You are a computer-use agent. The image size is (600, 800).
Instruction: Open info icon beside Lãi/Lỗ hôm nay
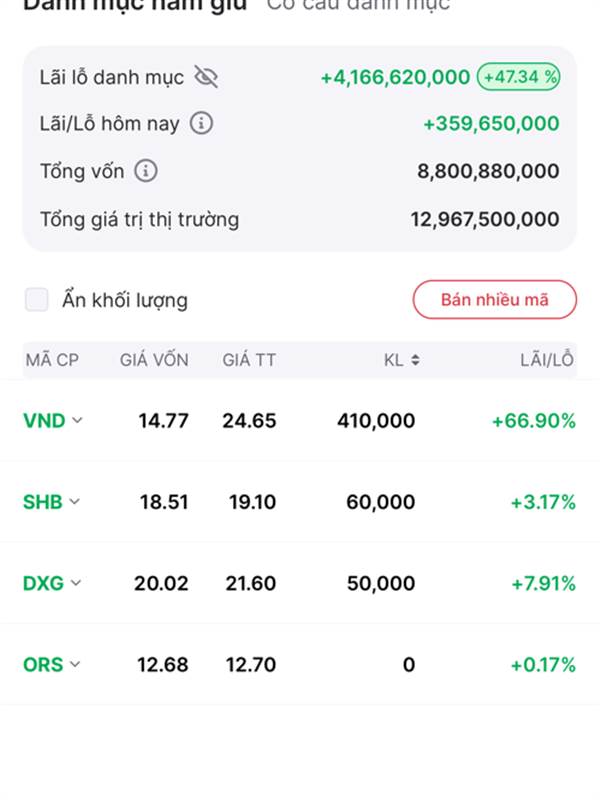tap(202, 123)
